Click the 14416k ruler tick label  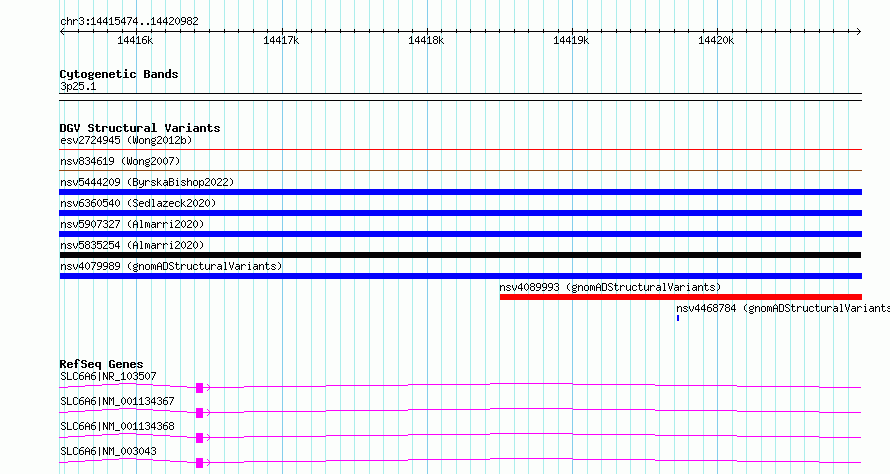(135, 40)
